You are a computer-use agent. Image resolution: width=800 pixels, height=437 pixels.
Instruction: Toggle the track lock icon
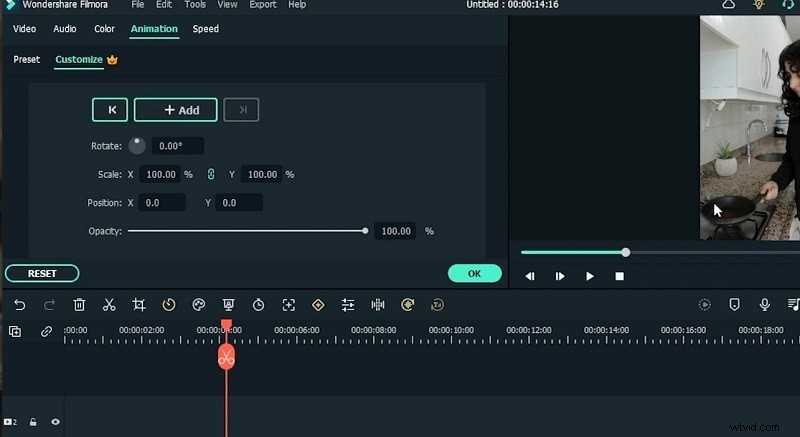coord(33,422)
